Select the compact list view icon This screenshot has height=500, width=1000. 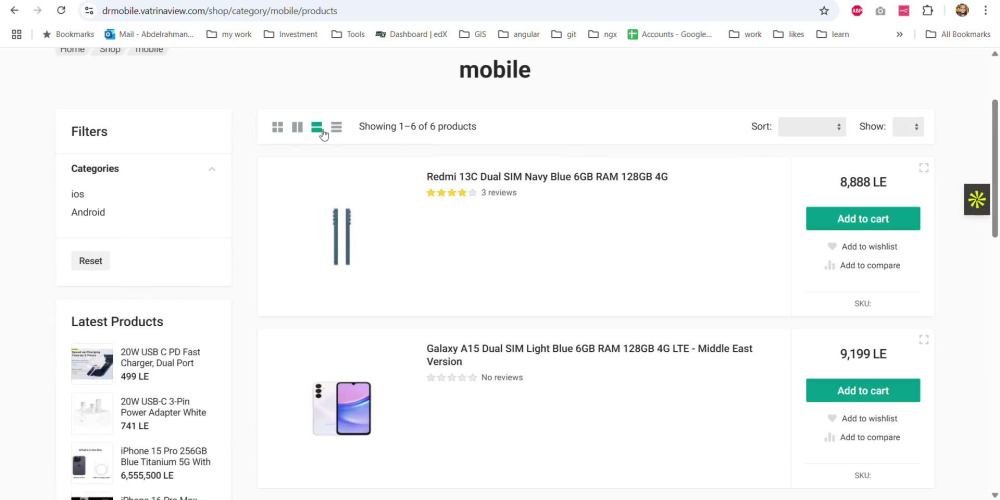pos(337,127)
